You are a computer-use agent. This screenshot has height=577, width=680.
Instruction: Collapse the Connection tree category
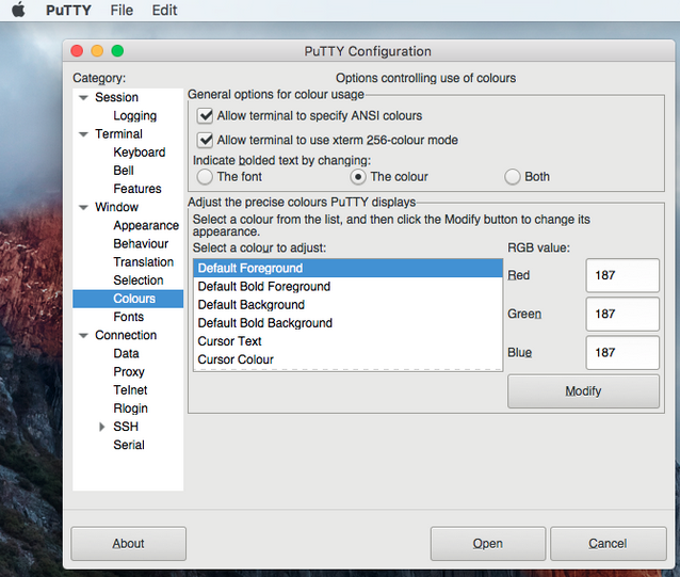click(x=84, y=335)
